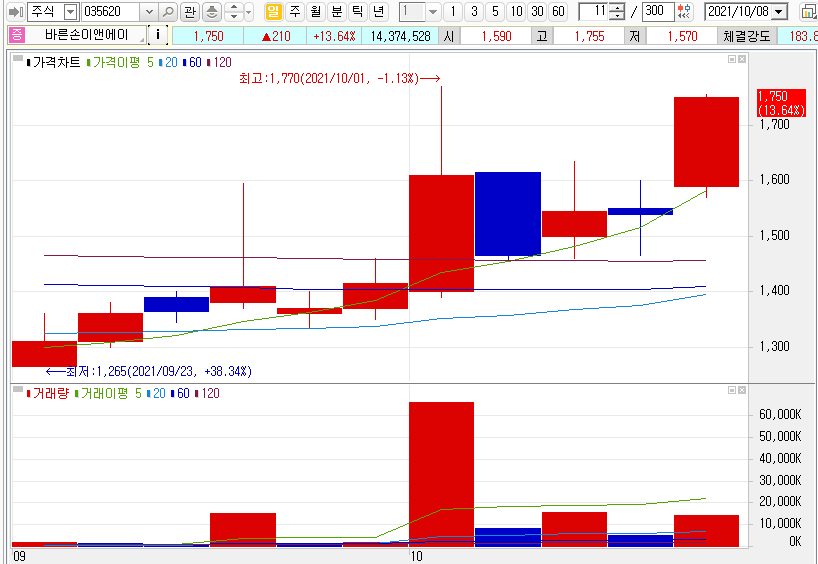Choose the 60 interval button
818x564 pixels.
[x=558, y=11]
